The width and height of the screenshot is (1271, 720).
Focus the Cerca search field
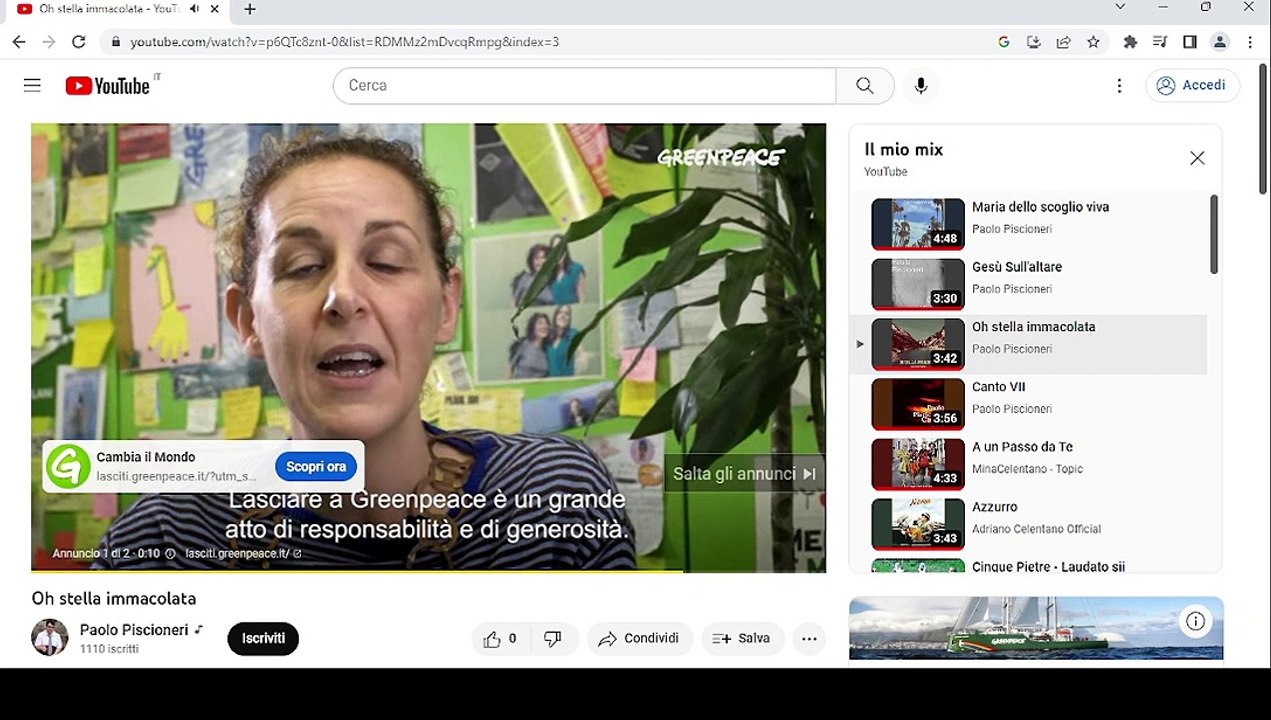[x=585, y=85]
